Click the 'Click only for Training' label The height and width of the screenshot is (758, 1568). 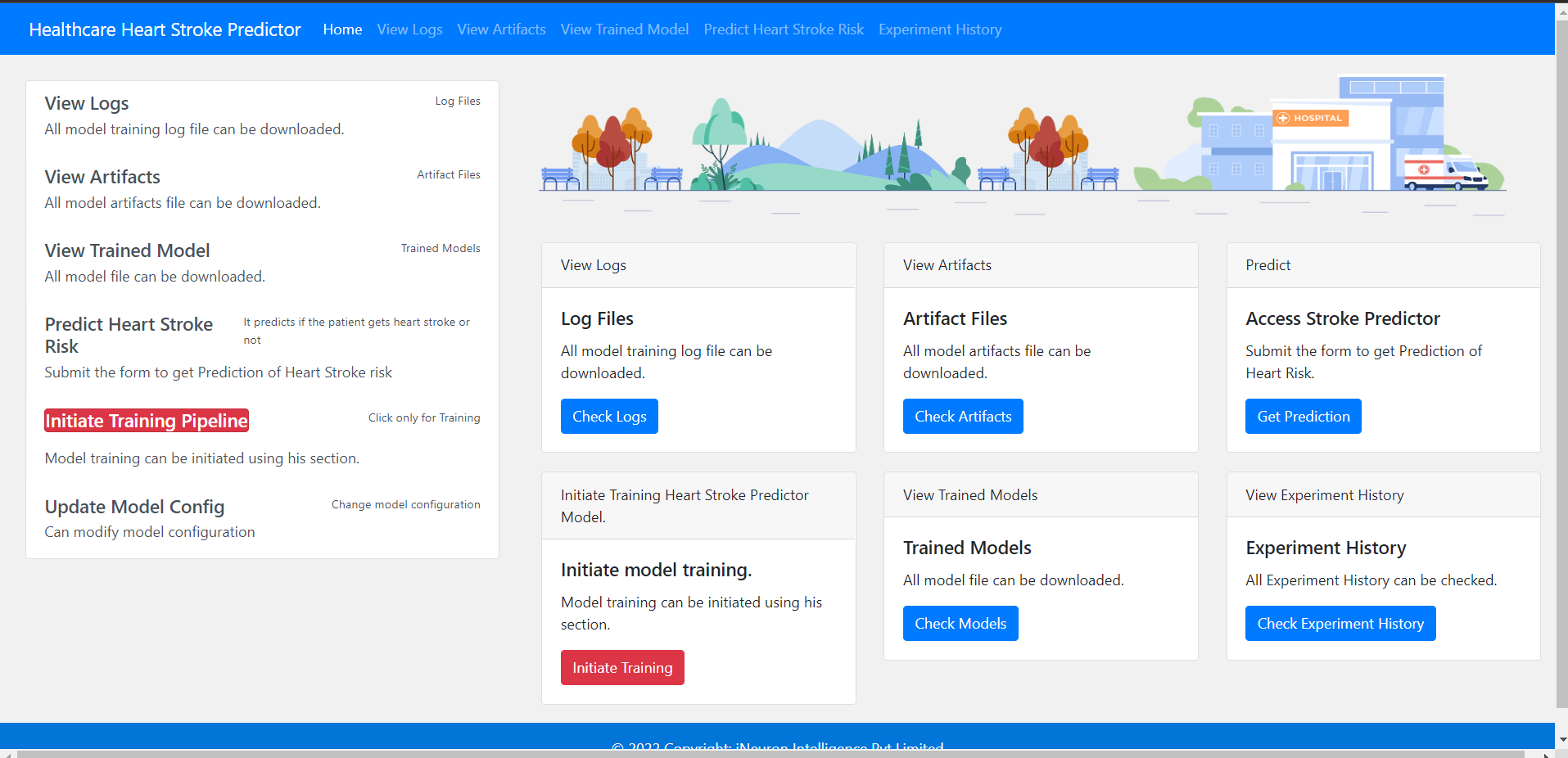pyautogui.click(x=424, y=417)
